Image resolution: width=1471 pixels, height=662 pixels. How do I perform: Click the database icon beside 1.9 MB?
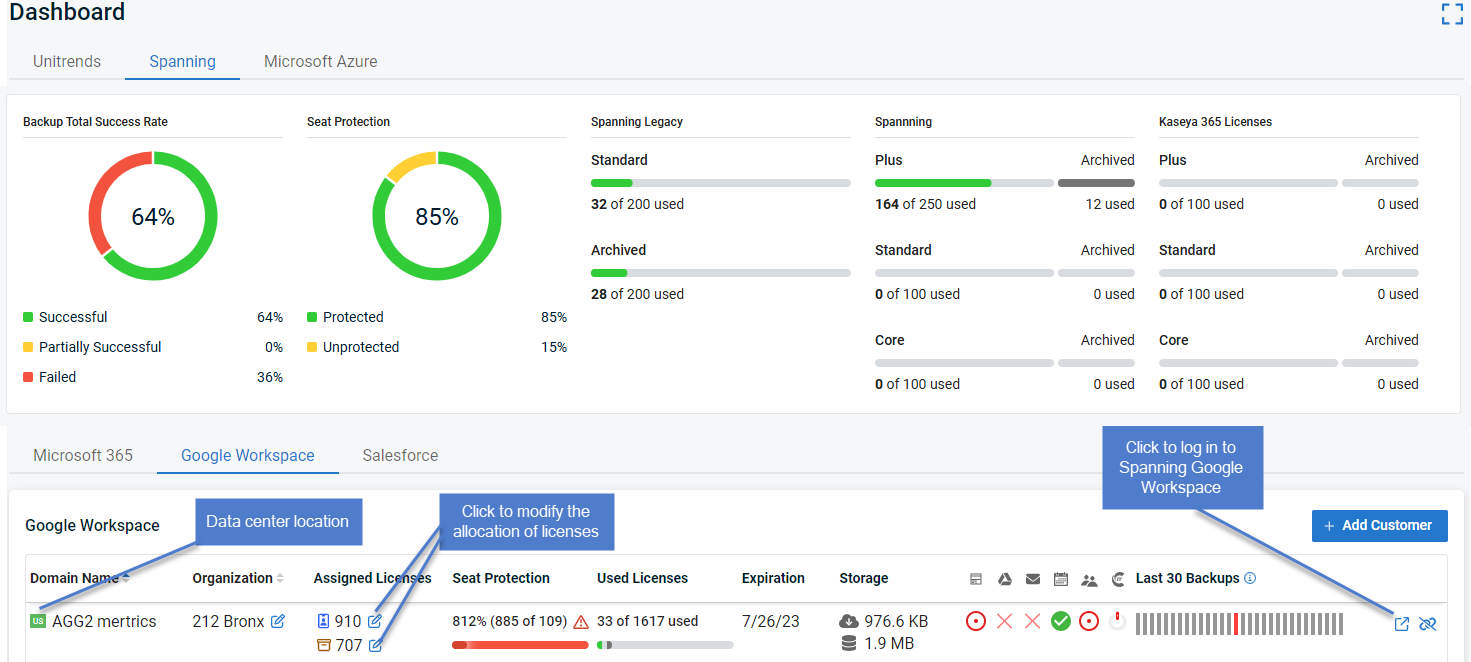coord(849,644)
